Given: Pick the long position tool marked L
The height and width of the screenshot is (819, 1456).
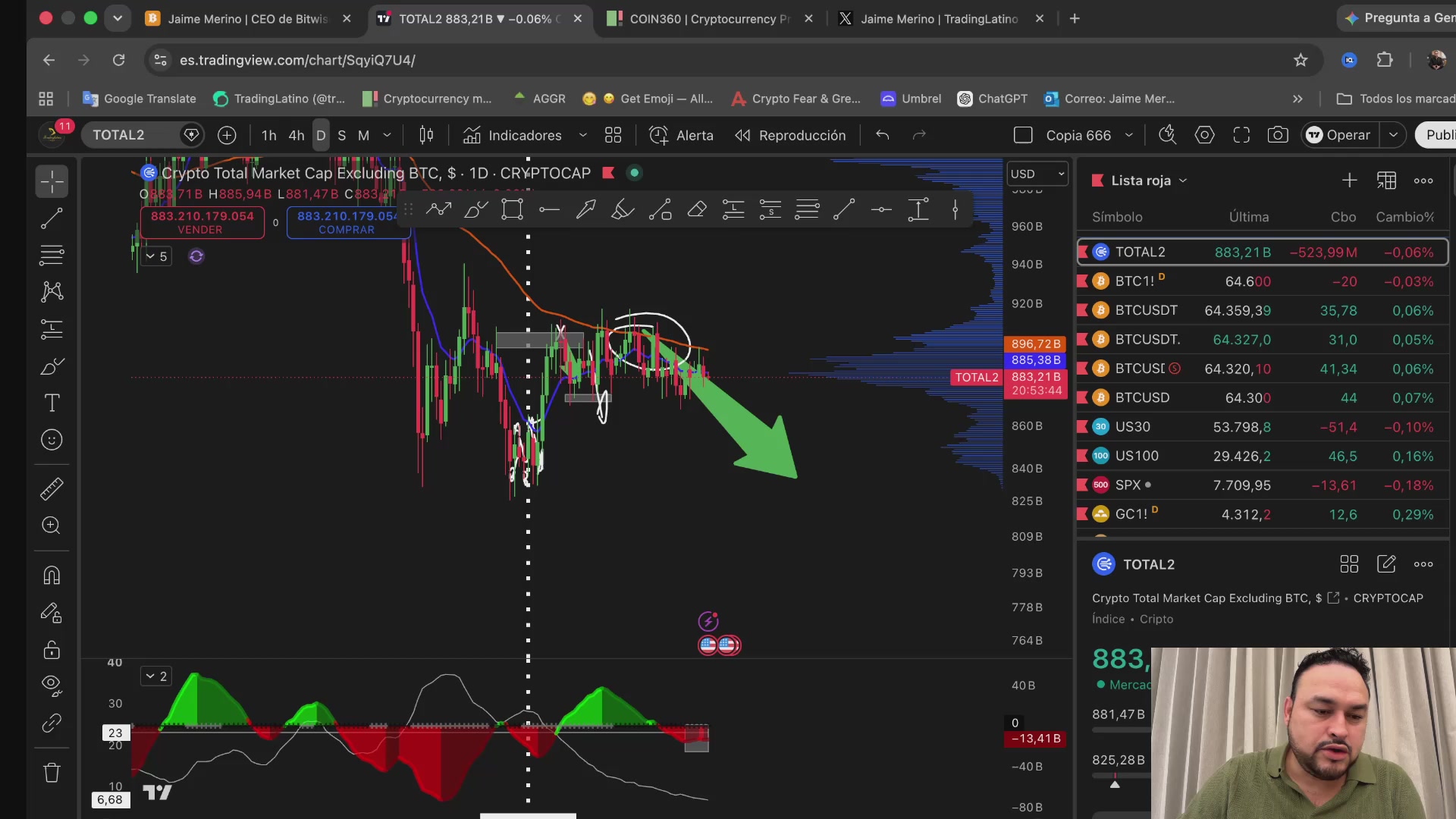Looking at the screenshot, I should pyautogui.click(x=733, y=209).
